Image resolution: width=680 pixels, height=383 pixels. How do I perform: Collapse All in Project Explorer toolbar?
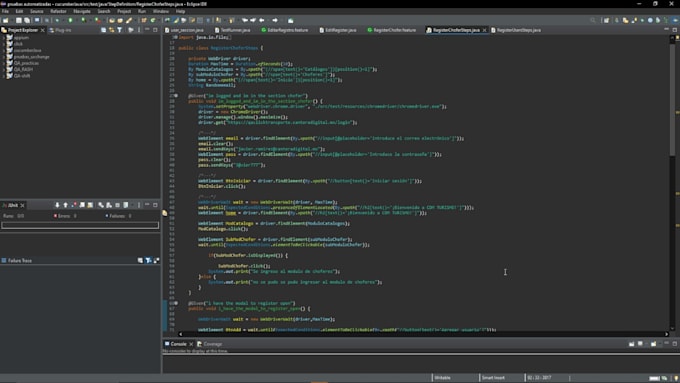[104, 30]
